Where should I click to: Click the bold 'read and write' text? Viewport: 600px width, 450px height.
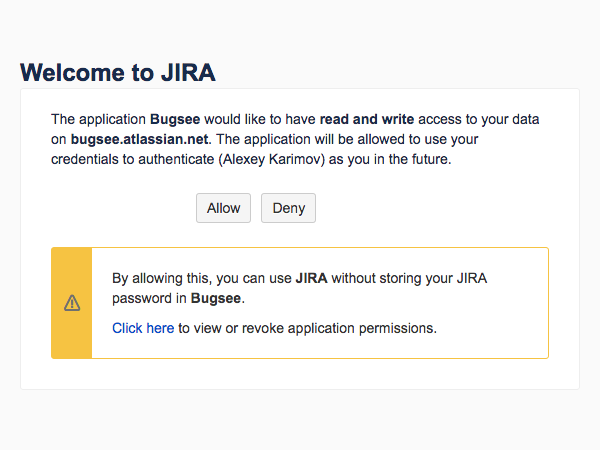[x=366, y=120]
